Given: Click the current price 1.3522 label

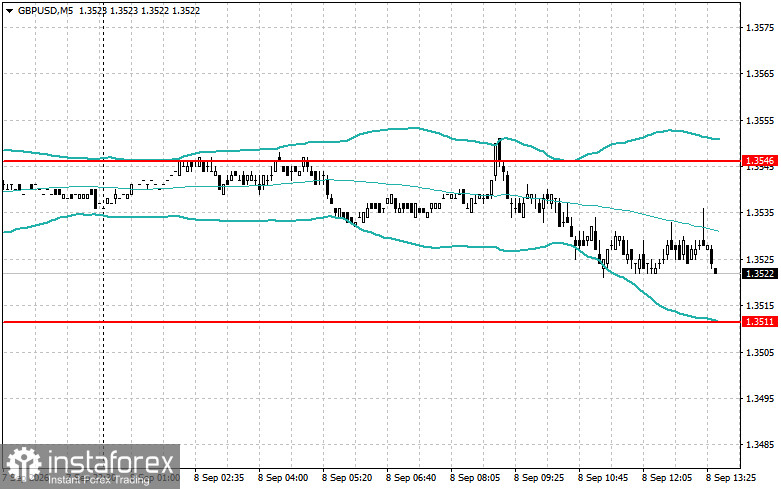Looking at the screenshot, I should 760,273.
